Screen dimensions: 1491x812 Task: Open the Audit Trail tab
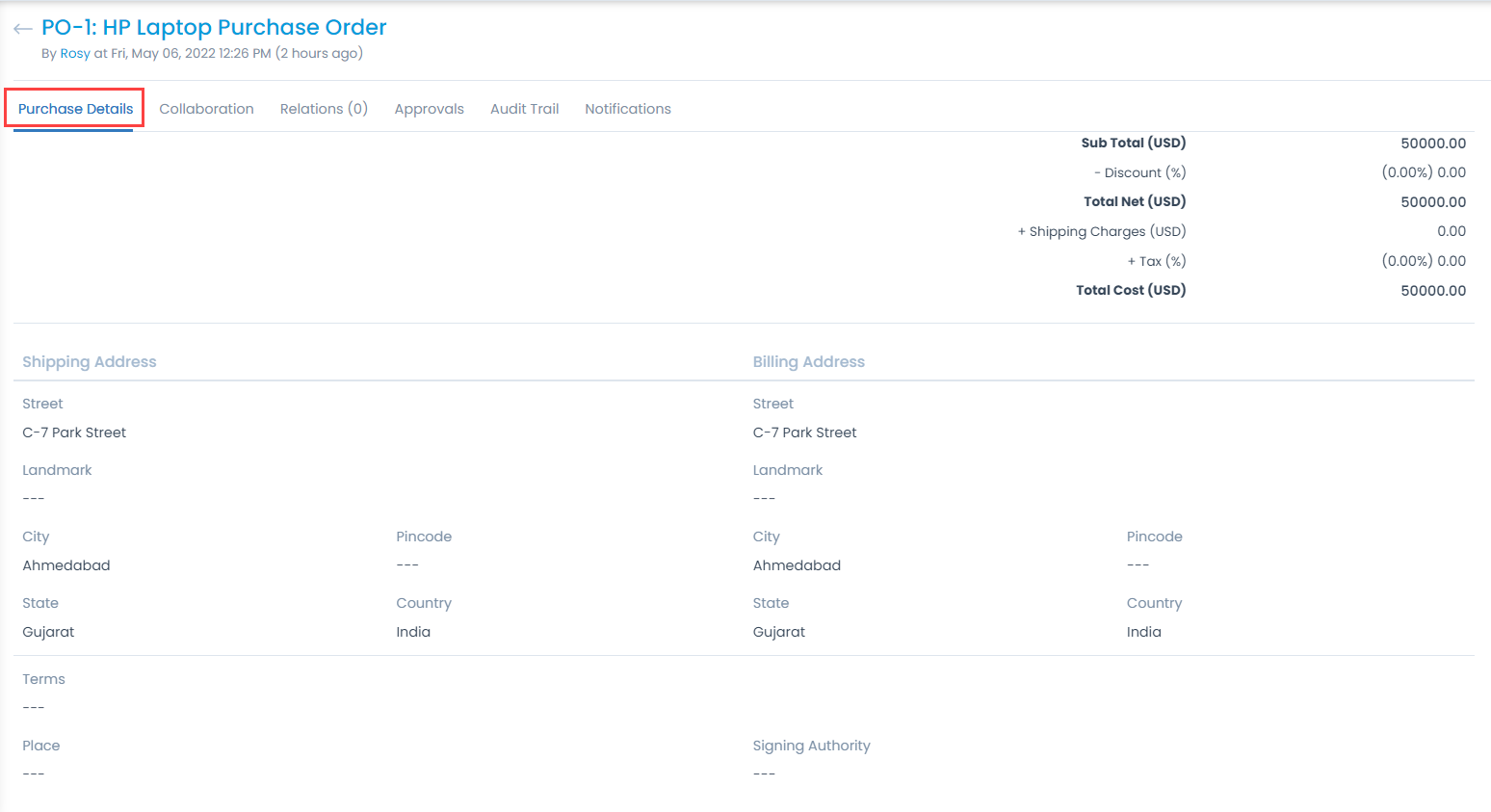[x=524, y=108]
